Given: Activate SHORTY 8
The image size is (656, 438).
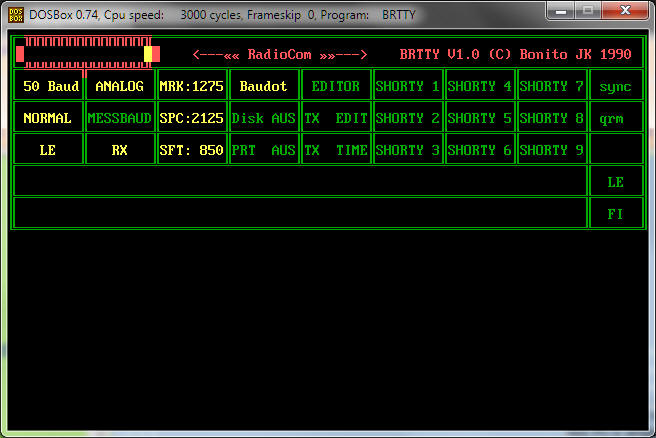Looking at the screenshot, I should 552,118.
